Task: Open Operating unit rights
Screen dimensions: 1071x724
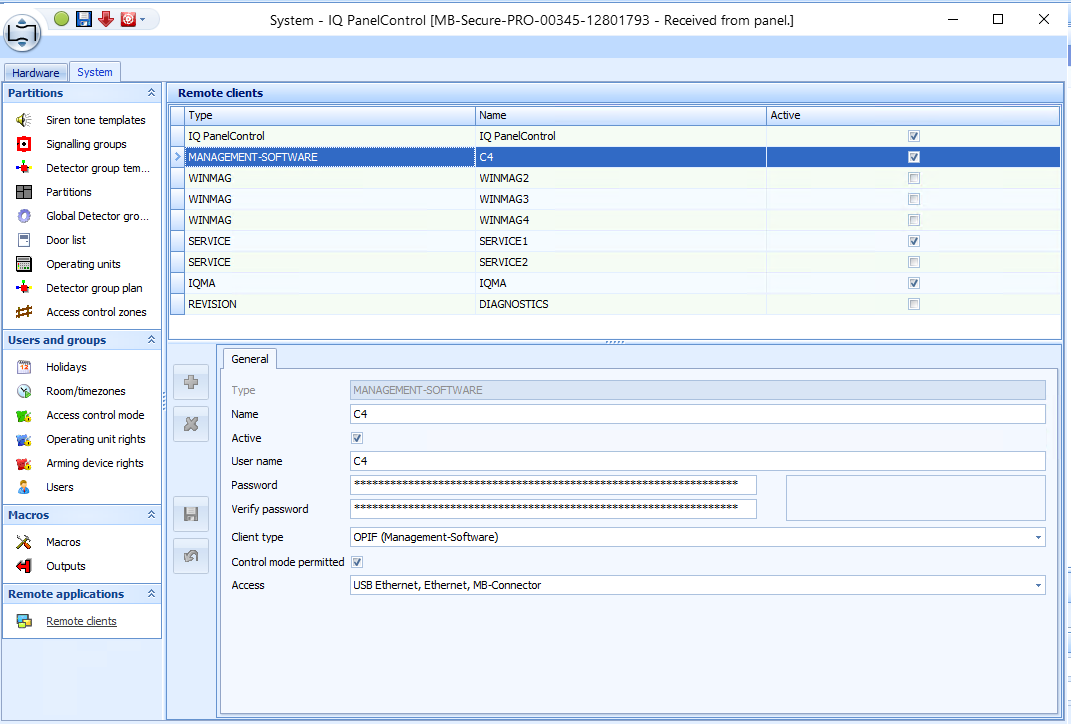Action: coord(96,439)
